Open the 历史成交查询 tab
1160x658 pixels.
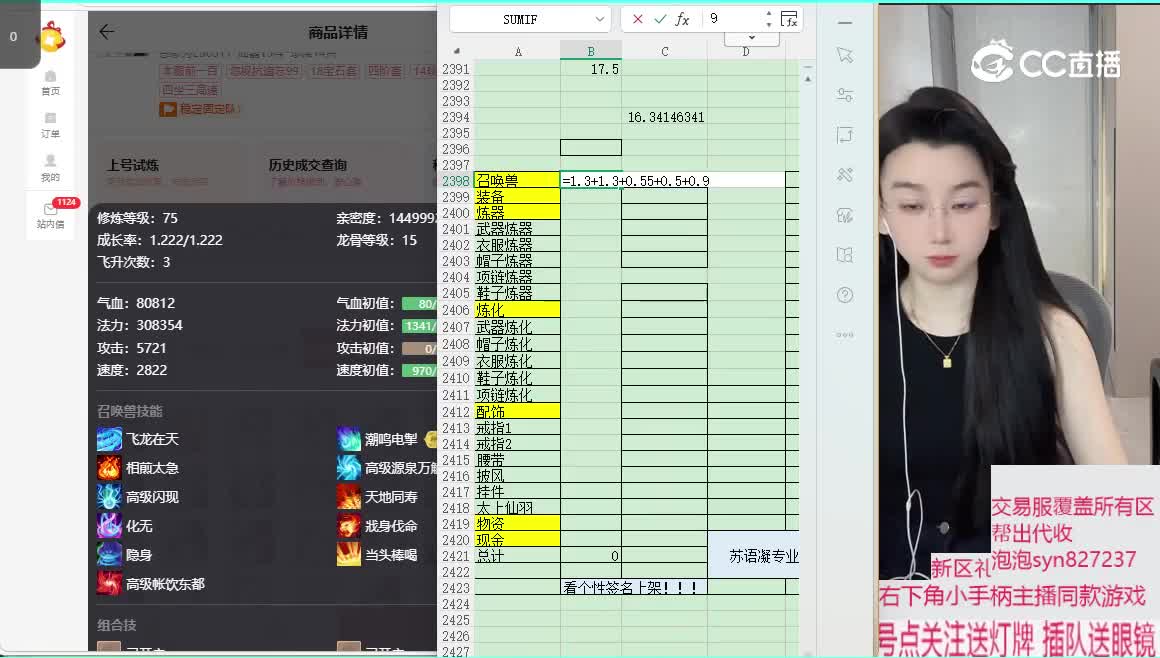(307, 165)
